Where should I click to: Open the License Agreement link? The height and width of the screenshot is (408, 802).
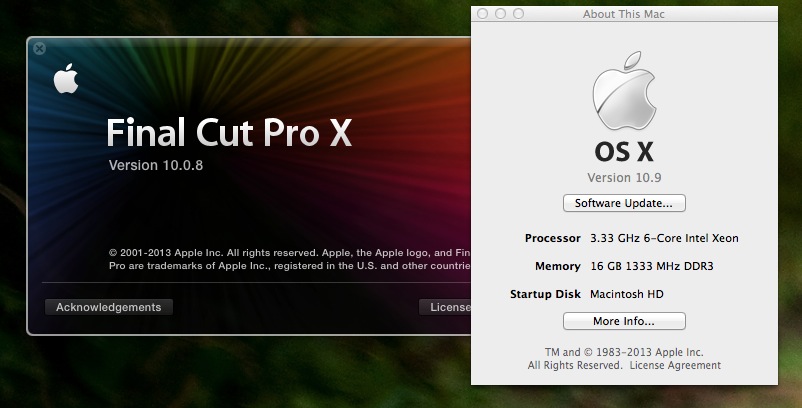[x=675, y=365]
